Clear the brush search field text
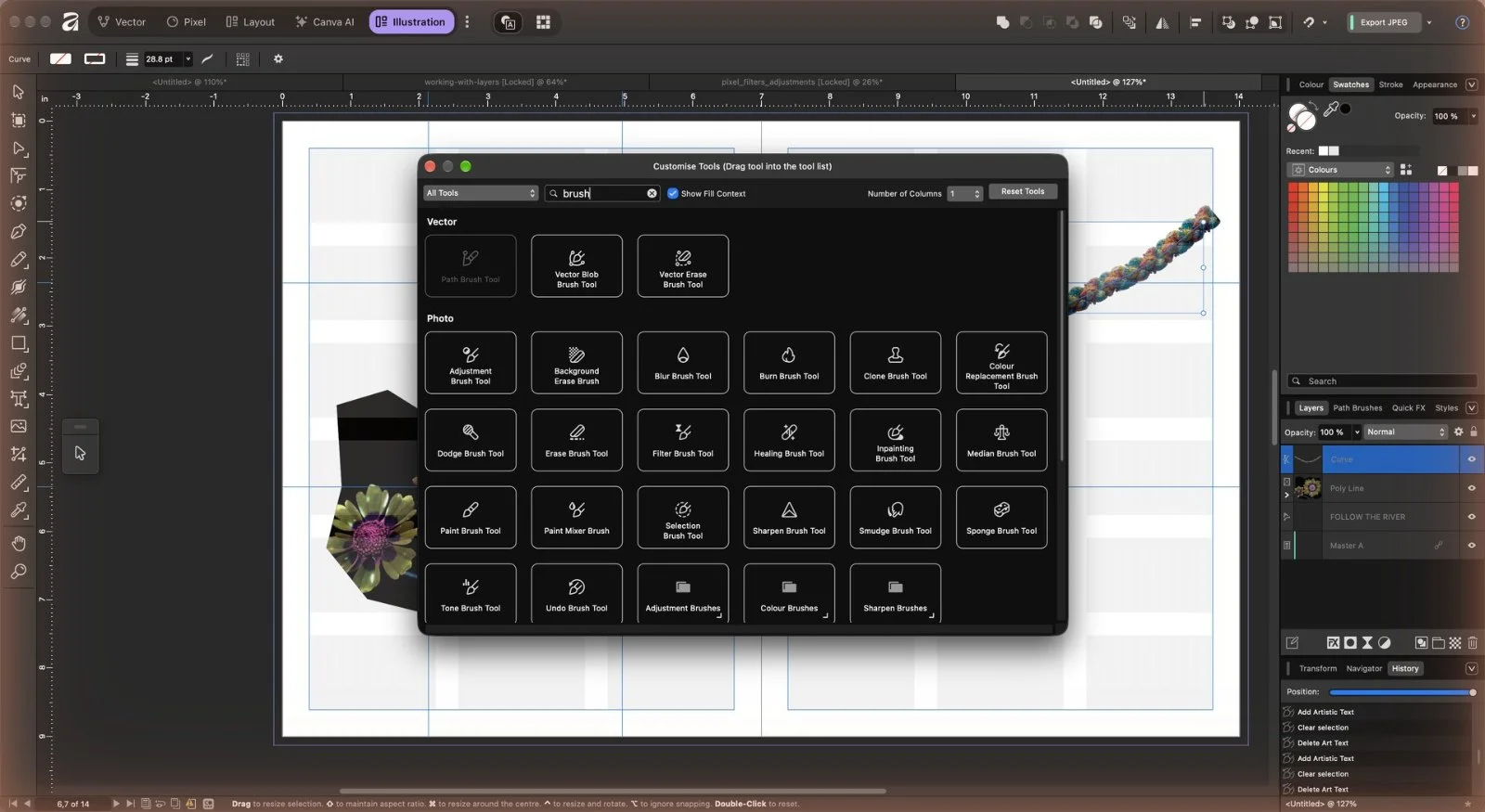The image size is (1485, 812). (x=652, y=193)
